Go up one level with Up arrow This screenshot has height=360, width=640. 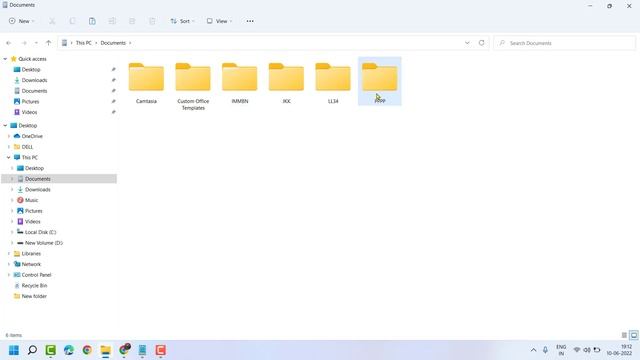pos(48,43)
